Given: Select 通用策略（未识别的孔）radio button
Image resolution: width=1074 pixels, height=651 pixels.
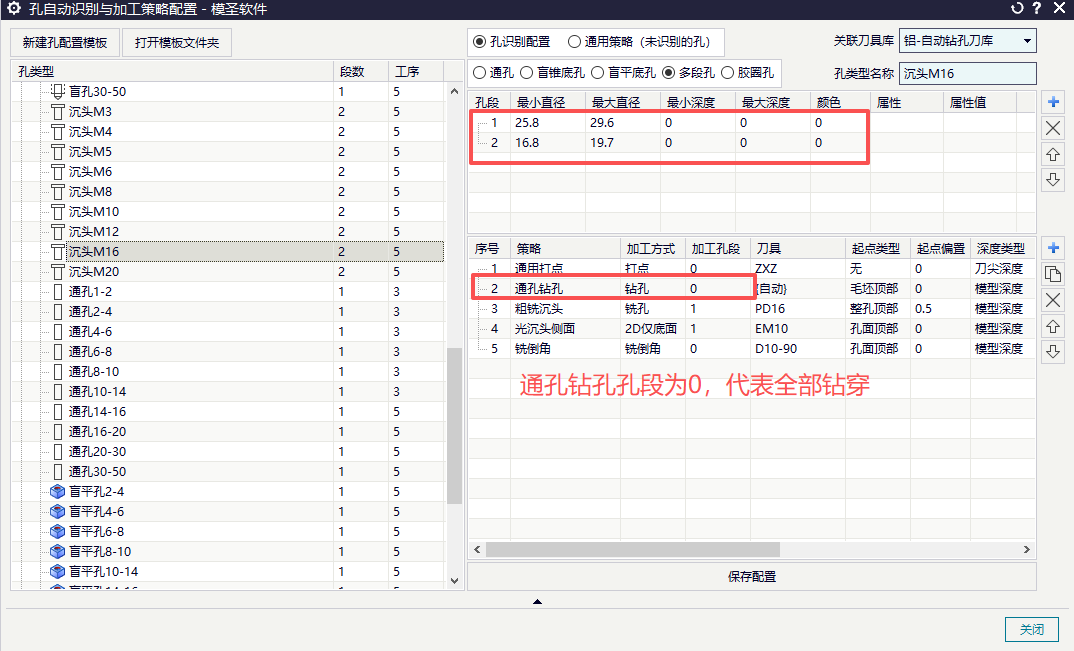Looking at the screenshot, I should [574, 42].
